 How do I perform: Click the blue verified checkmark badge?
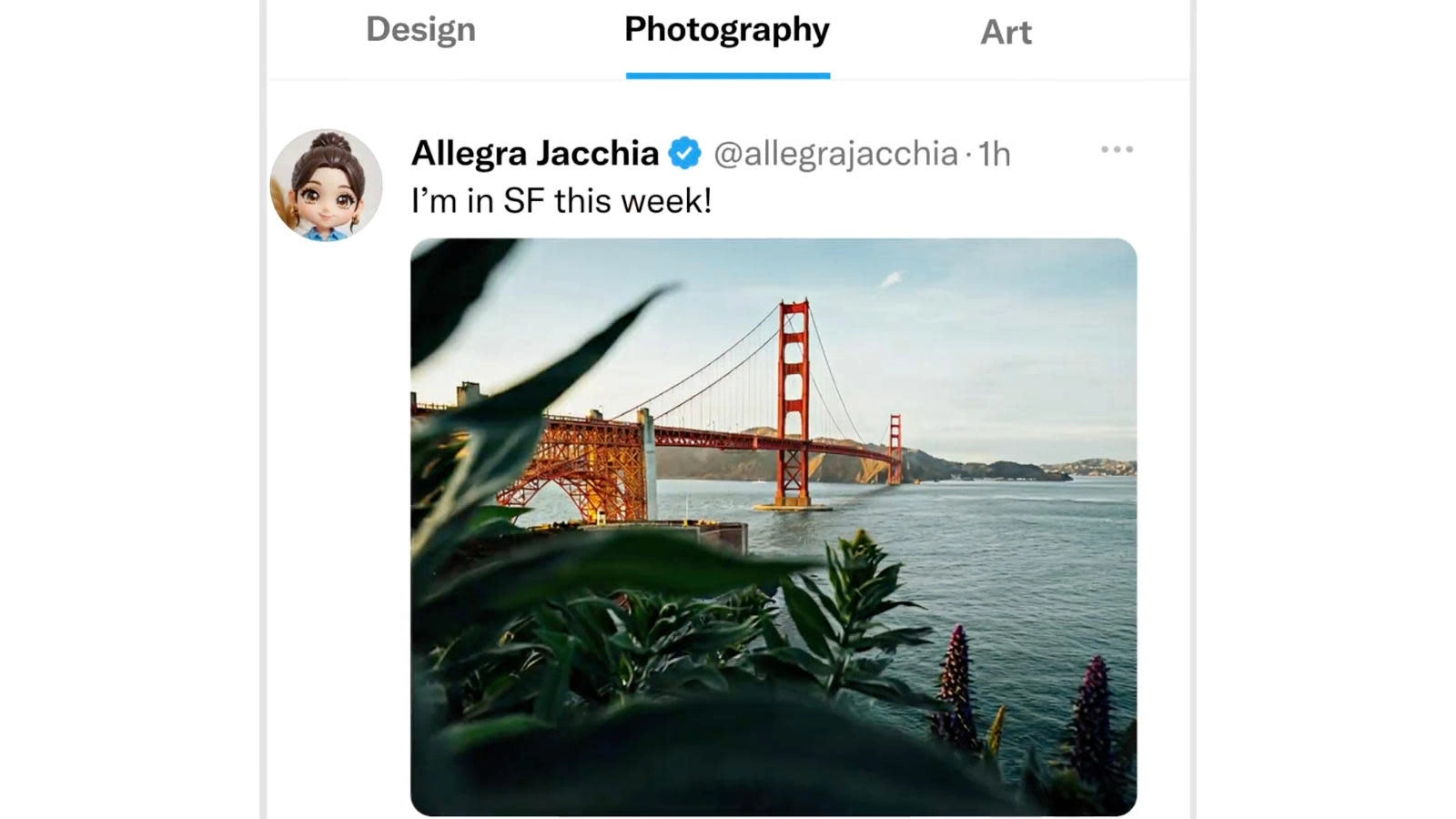[684, 153]
